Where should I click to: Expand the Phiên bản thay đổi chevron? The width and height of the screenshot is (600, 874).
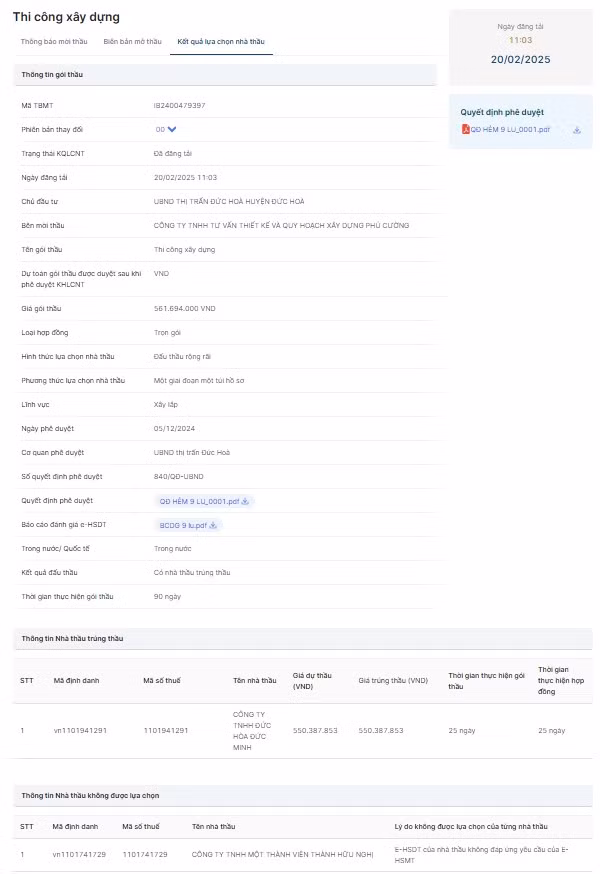coord(172,129)
